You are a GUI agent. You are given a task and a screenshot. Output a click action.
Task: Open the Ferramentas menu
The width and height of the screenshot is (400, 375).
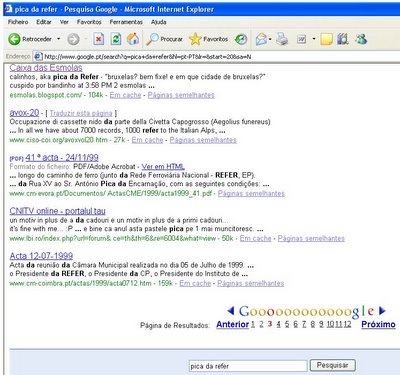point(126,22)
